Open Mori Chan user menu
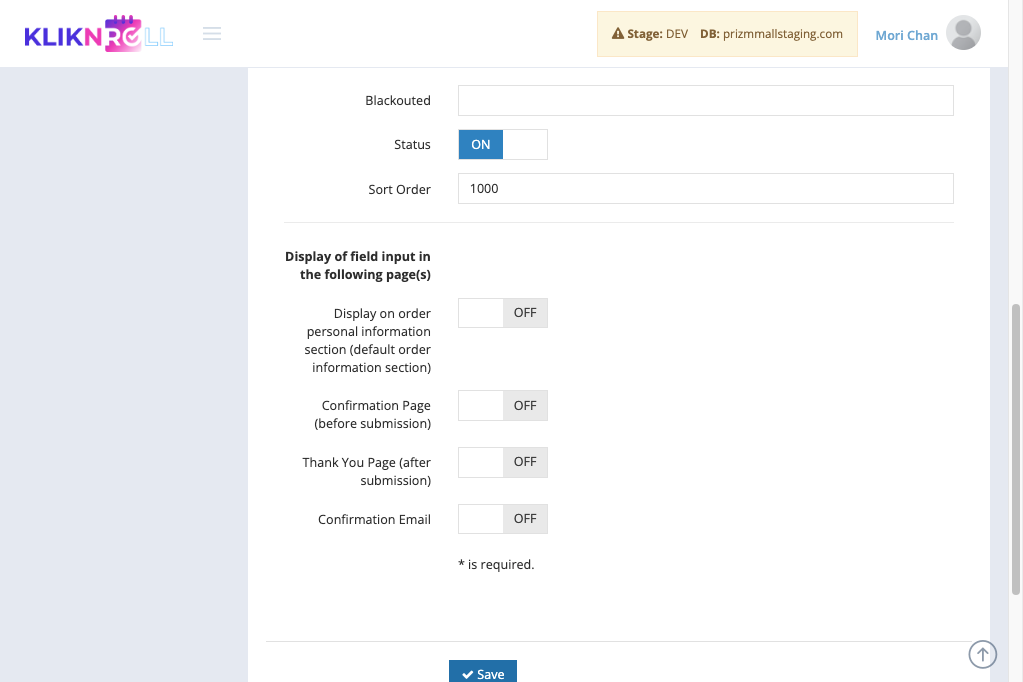Screen dimensions: 1023x682 point(906,35)
